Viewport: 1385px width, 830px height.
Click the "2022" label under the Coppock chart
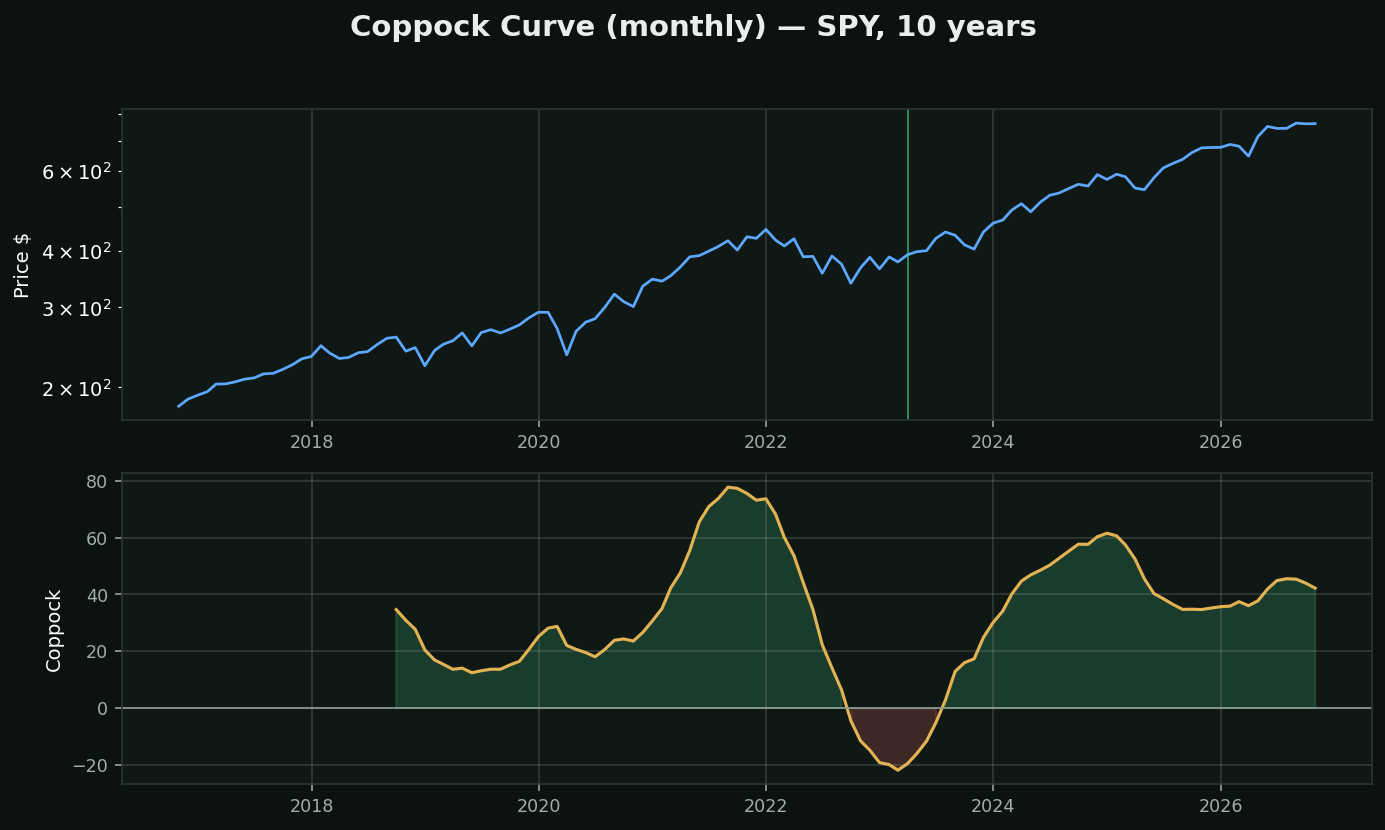[766, 805]
